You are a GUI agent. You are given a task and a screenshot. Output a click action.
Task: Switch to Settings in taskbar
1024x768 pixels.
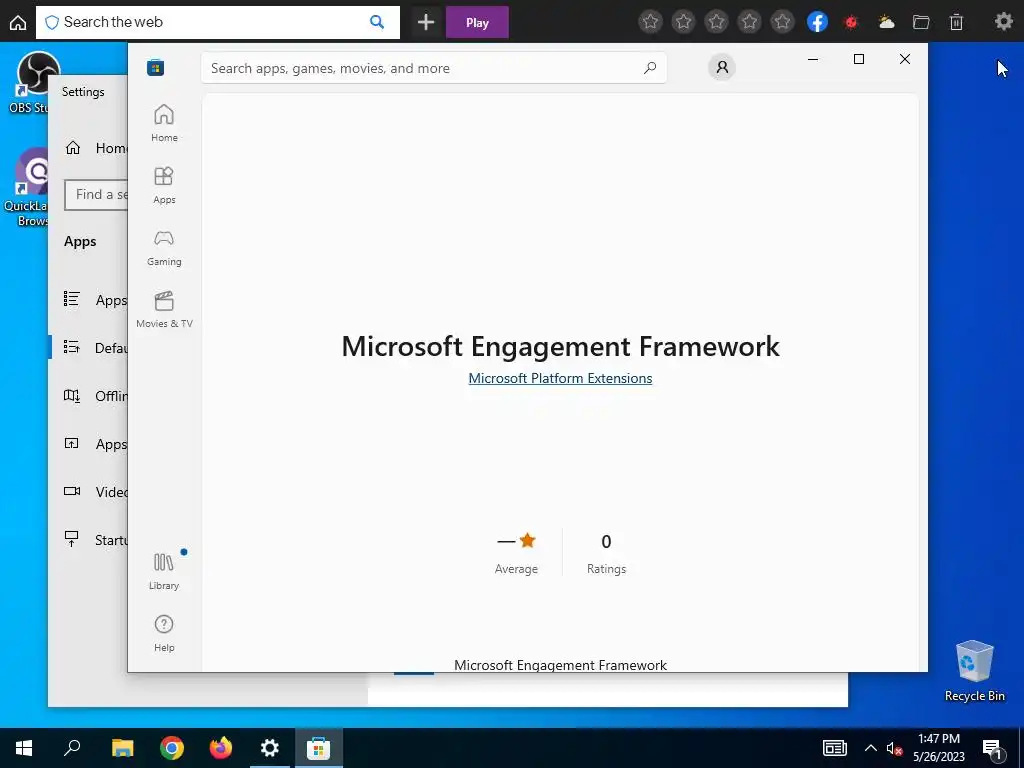(x=270, y=748)
